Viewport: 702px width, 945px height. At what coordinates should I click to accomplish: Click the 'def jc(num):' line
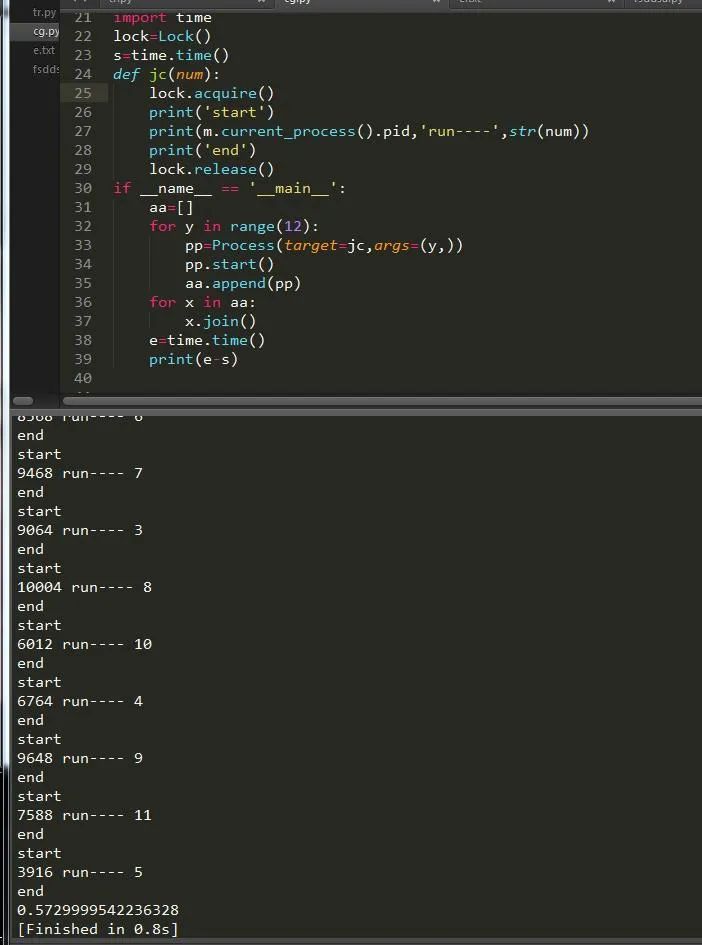(x=167, y=74)
